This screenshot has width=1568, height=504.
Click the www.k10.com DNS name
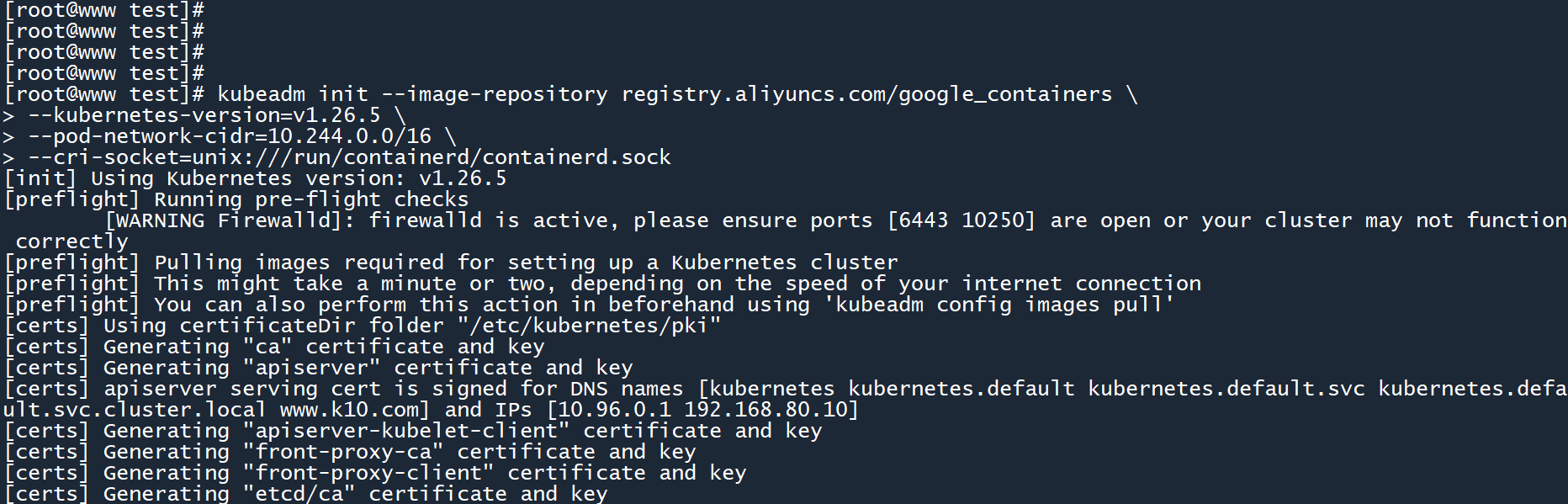(x=353, y=410)
